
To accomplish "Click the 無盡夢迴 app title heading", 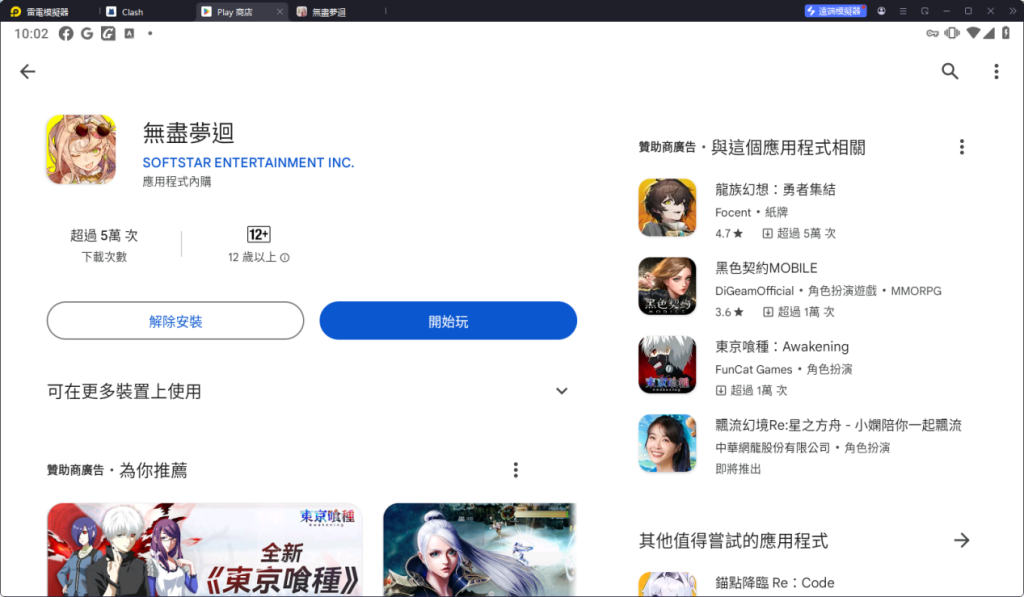I will [x=188, y=133].
